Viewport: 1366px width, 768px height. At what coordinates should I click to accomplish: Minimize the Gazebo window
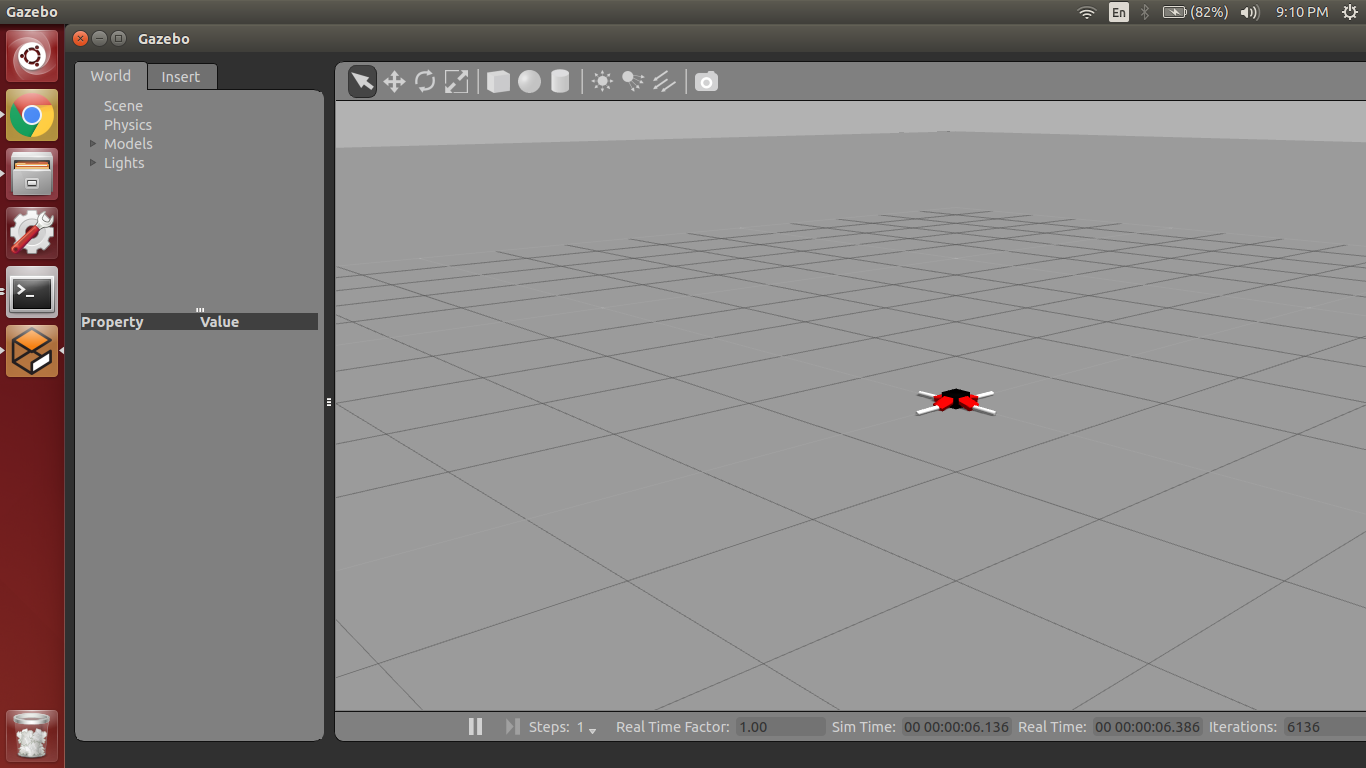[99, 38]
